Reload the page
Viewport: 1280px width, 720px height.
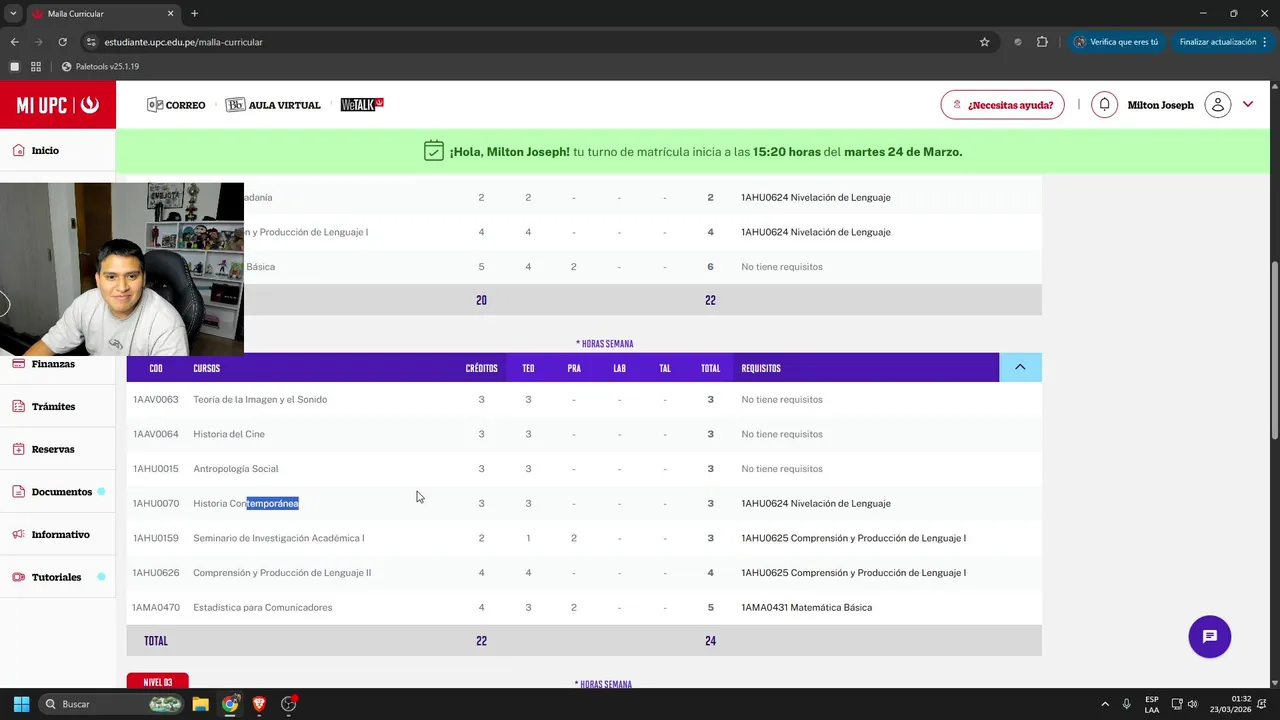point(62,42)
